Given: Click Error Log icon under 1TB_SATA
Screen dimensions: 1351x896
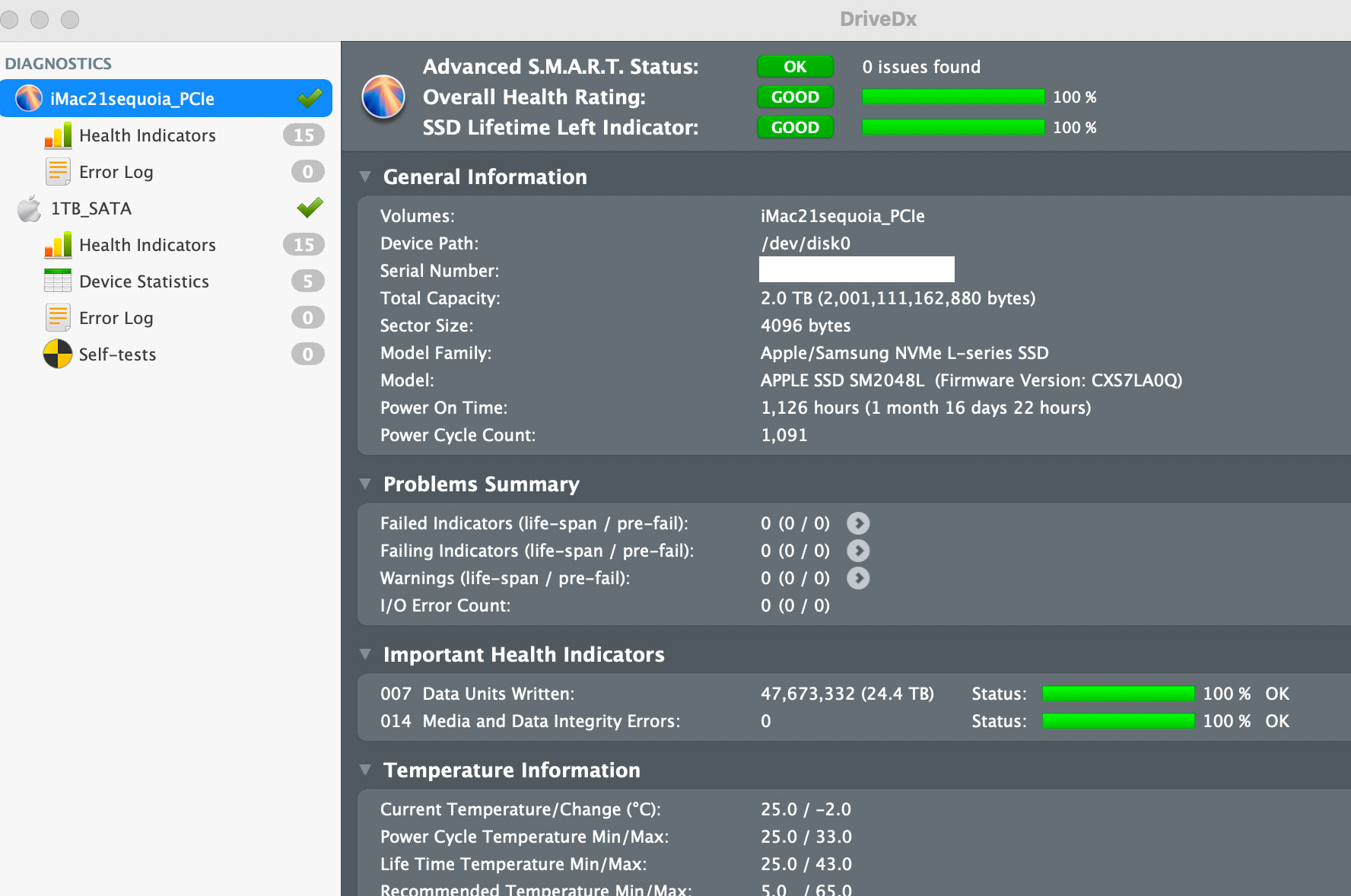Looking at the screenshot, I should 58,318.
